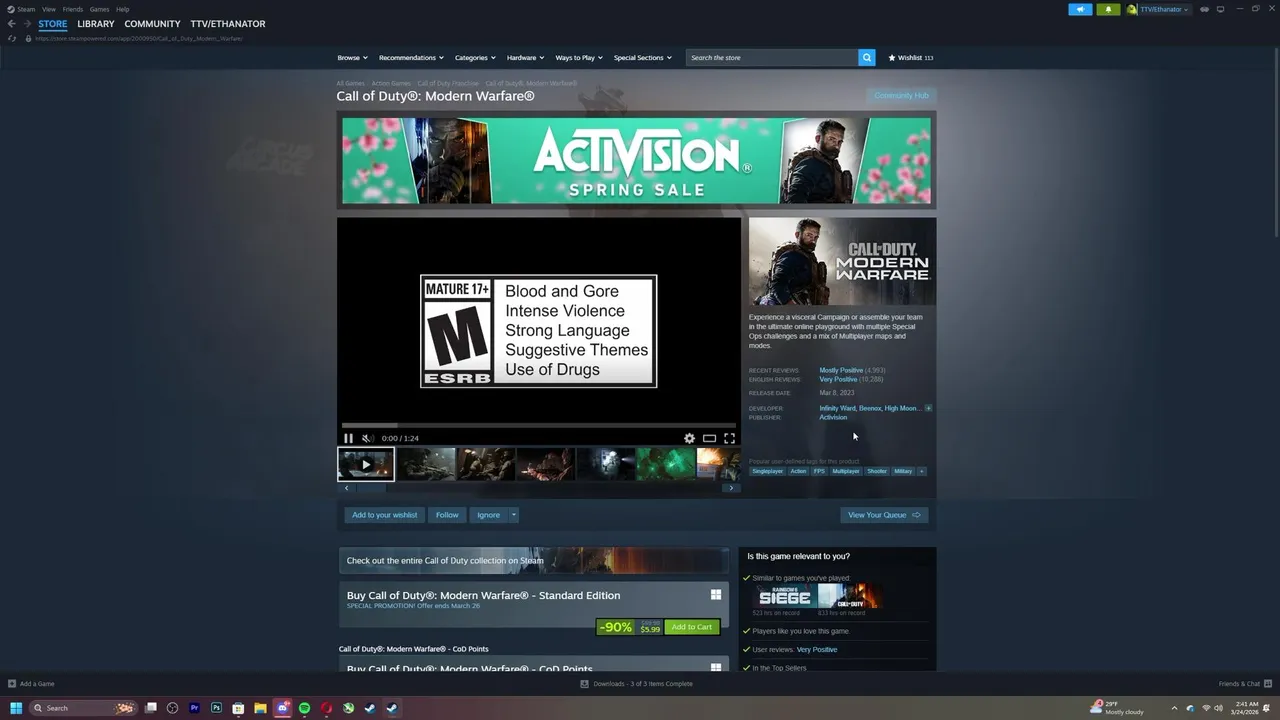Toggle theater mode on the trailer player

pos(709,438)
